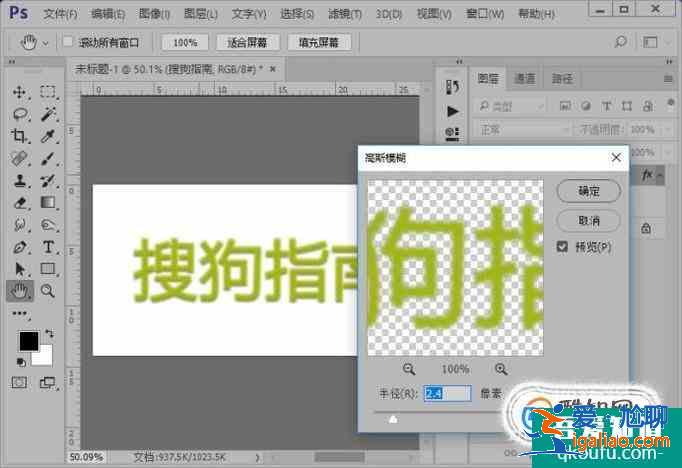This screenshot has height=468, width=682.
Task: Open the 图像 menu
Action: 154,14
